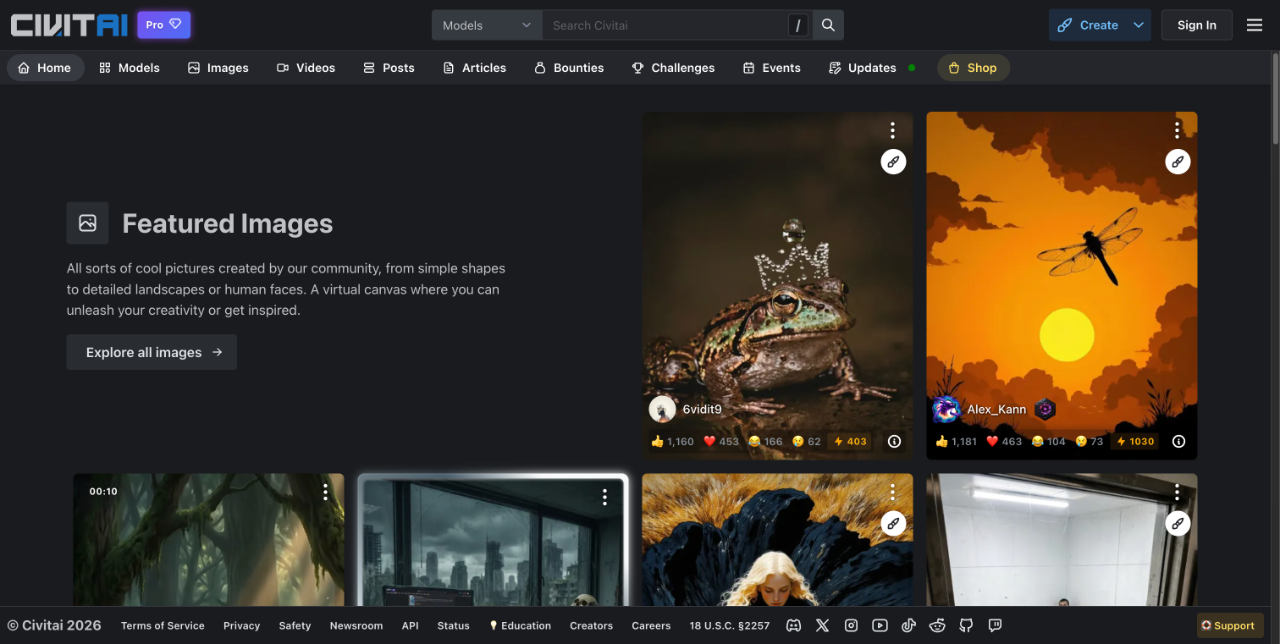The height and width of the screenshot is (644, 1280).
Task: Click the Explore all images button
Action: tap(151, 352)
